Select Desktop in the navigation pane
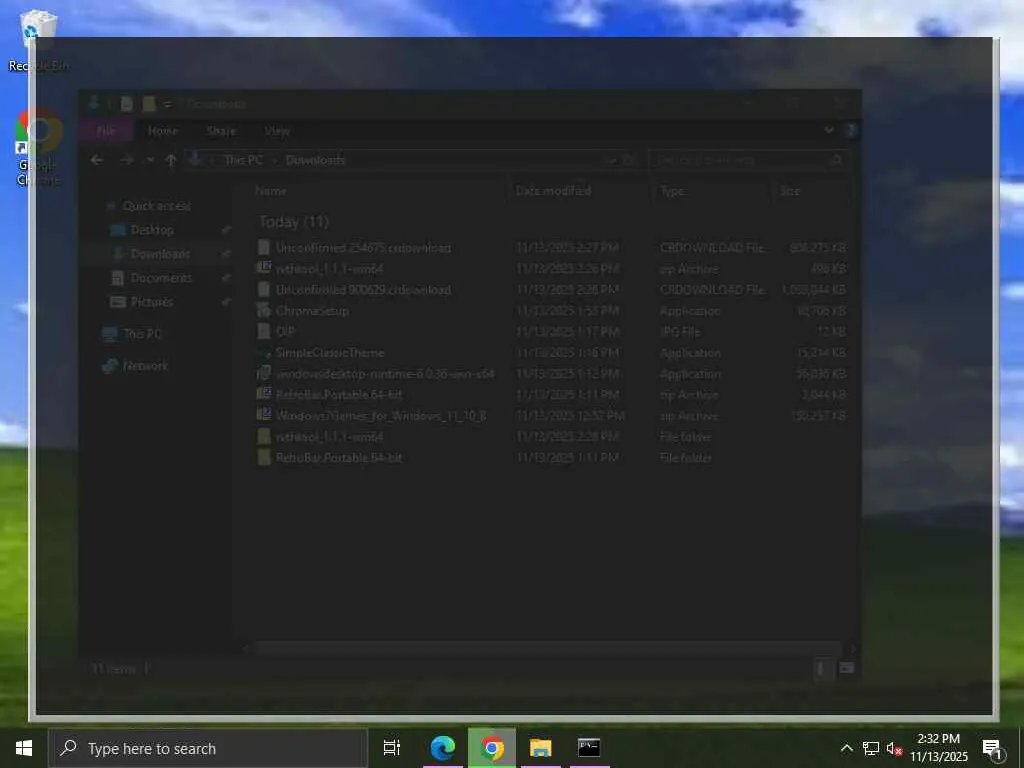 pos(152,230)
